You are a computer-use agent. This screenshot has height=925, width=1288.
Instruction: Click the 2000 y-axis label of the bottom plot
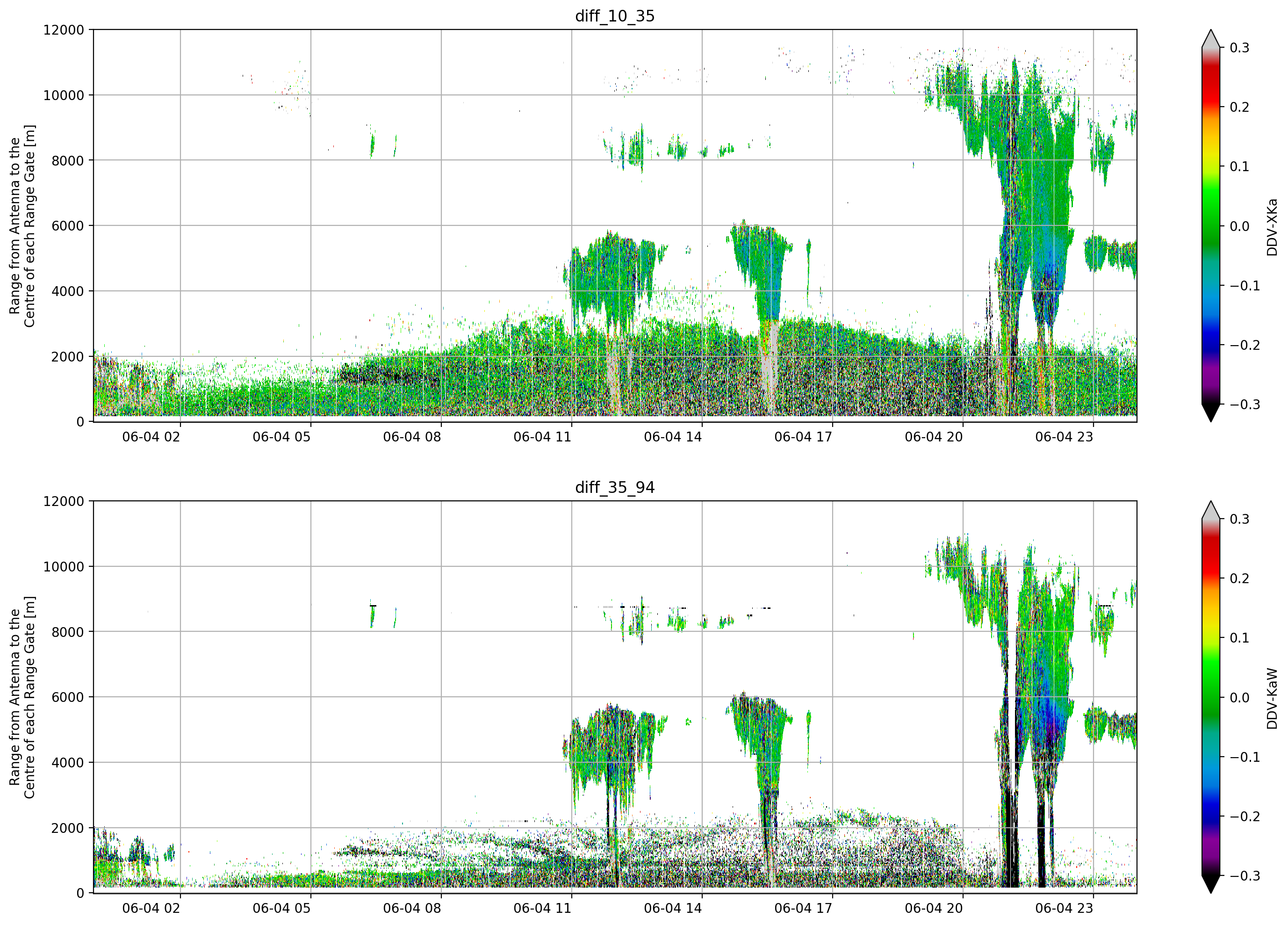tap(68, 828)
